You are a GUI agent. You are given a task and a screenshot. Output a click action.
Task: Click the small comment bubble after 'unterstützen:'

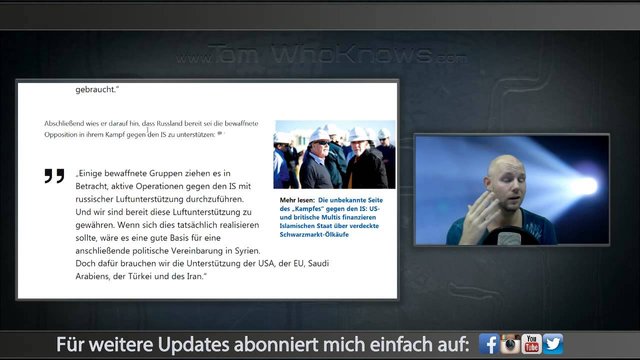(220, 133)
